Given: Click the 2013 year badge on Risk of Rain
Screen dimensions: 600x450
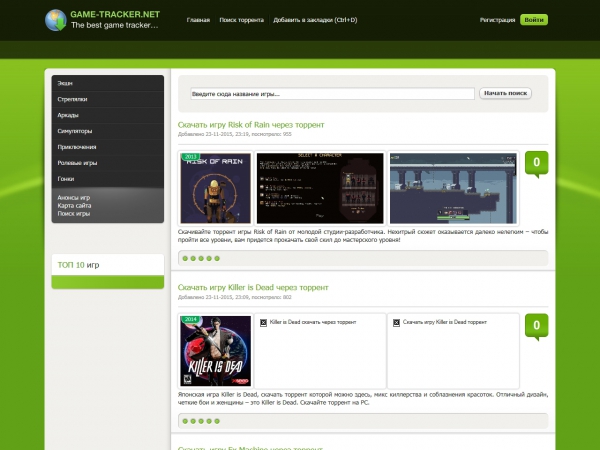Looking at the screenshot, I should coord(190,157).
